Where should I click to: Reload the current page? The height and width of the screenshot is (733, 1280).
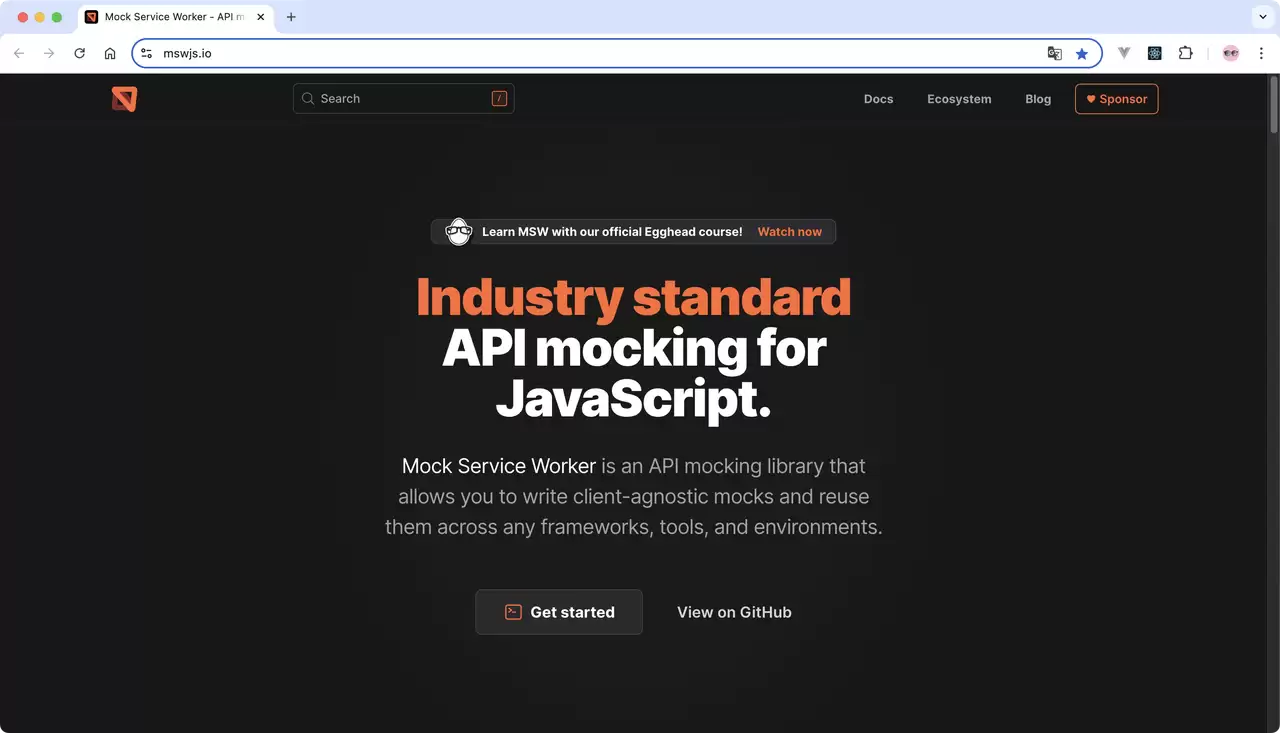(80, 54)
